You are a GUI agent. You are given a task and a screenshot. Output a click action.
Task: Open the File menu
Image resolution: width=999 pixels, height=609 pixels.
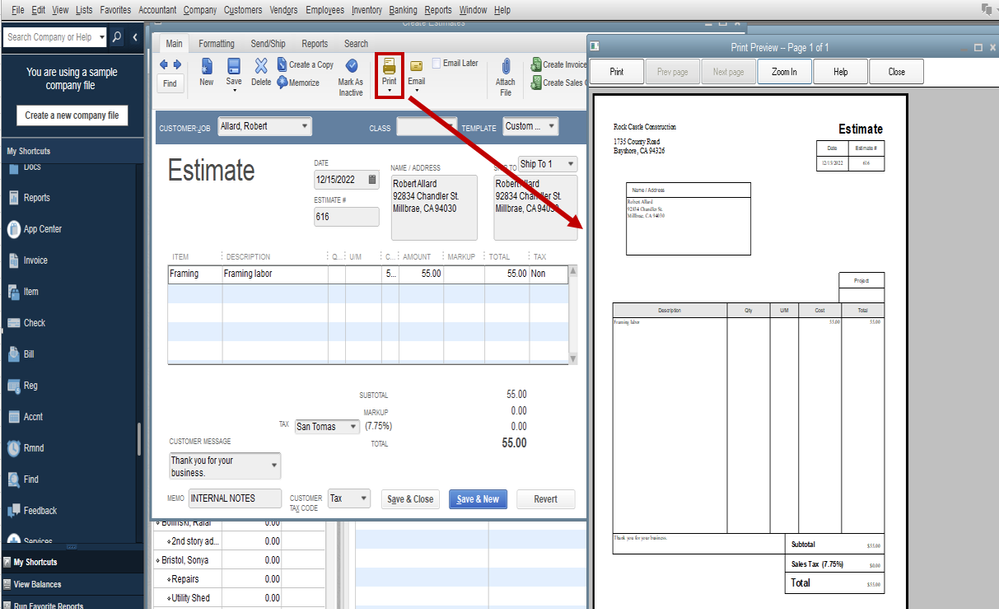(18, 10)
